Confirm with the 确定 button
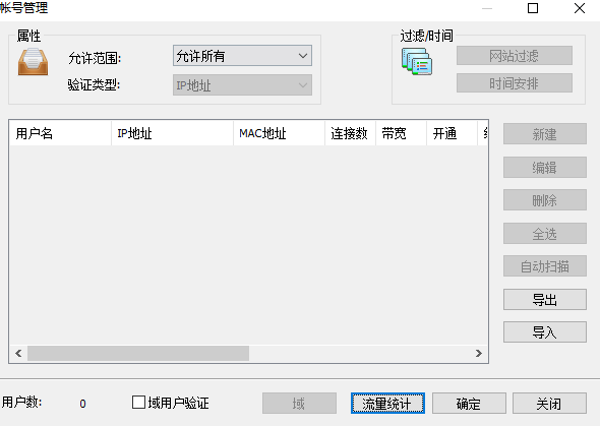The width and height of the screenshot is (600, 426). 468,403
